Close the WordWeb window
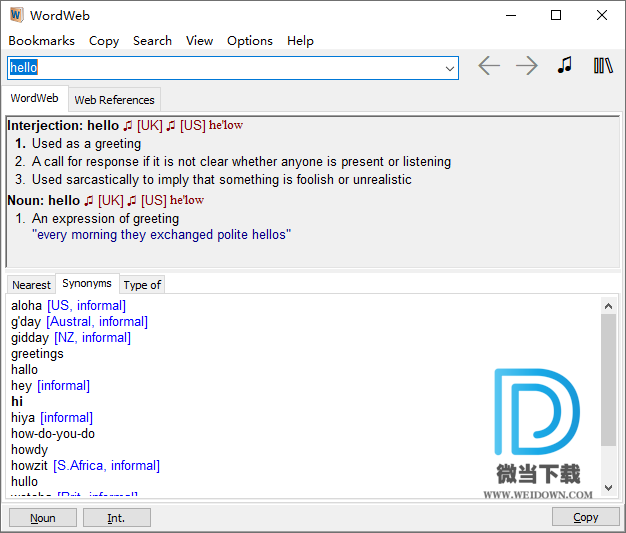Screen dimensions: 626x533 [x=602, y=16]
